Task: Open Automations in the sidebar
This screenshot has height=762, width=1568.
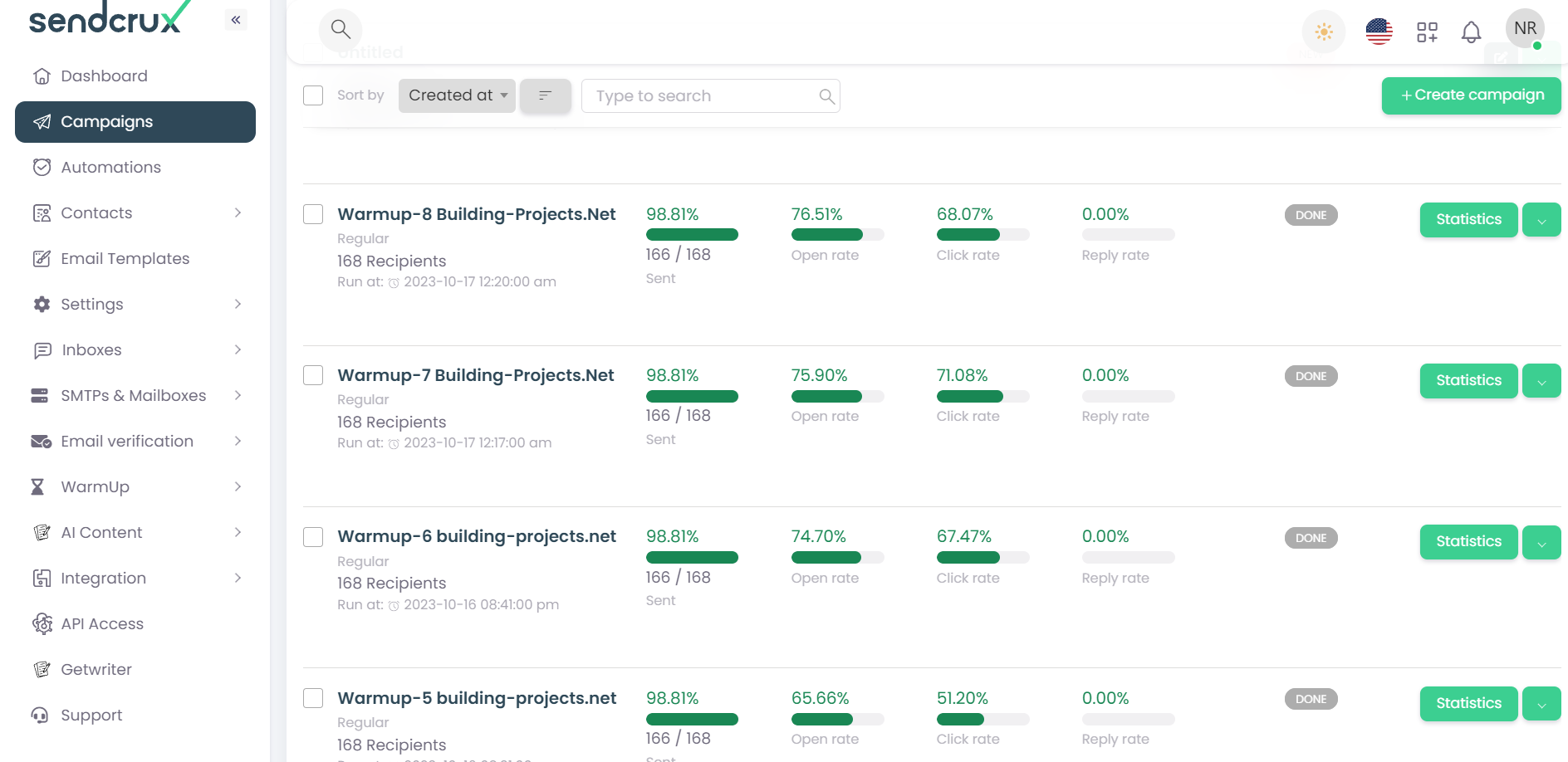Action: tap(110, 168)
